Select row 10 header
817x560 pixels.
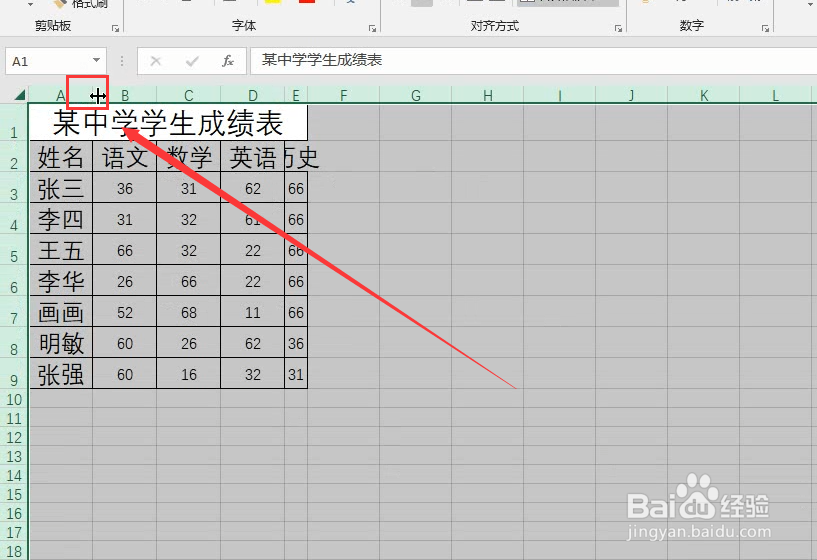point(14,400)
